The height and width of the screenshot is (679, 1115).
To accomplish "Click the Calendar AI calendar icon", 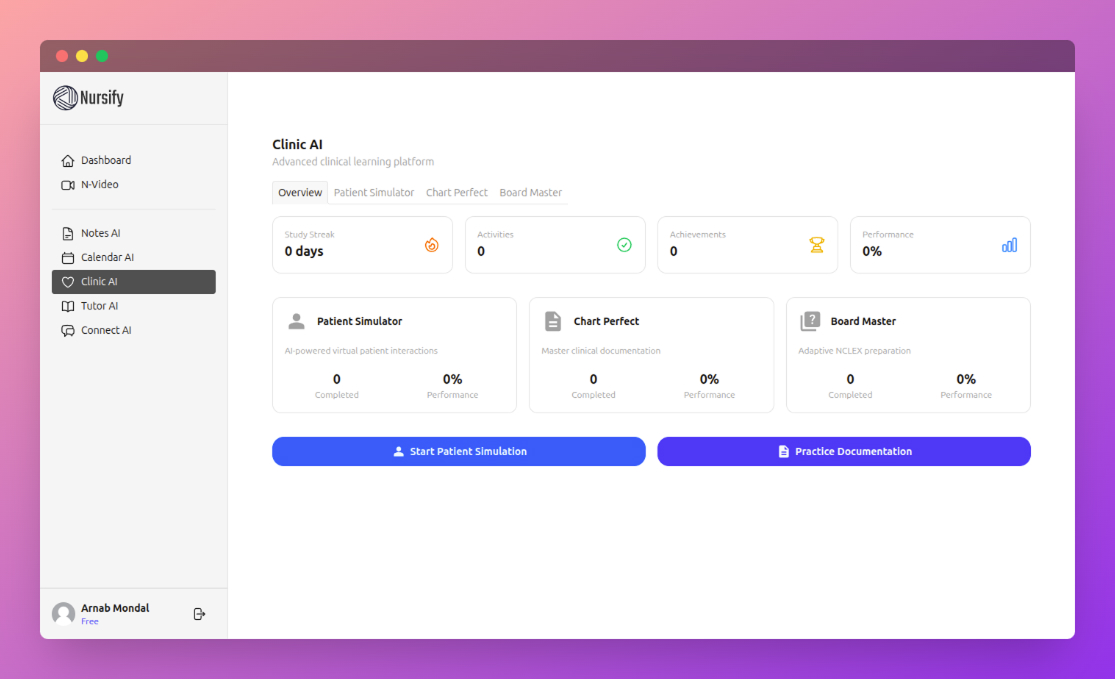I will (x=68, y=257).
